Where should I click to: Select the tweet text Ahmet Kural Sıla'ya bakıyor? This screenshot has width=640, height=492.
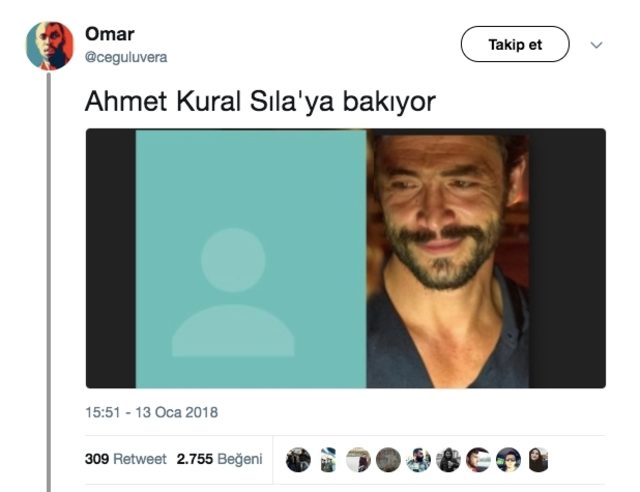[x=260, y=101]
